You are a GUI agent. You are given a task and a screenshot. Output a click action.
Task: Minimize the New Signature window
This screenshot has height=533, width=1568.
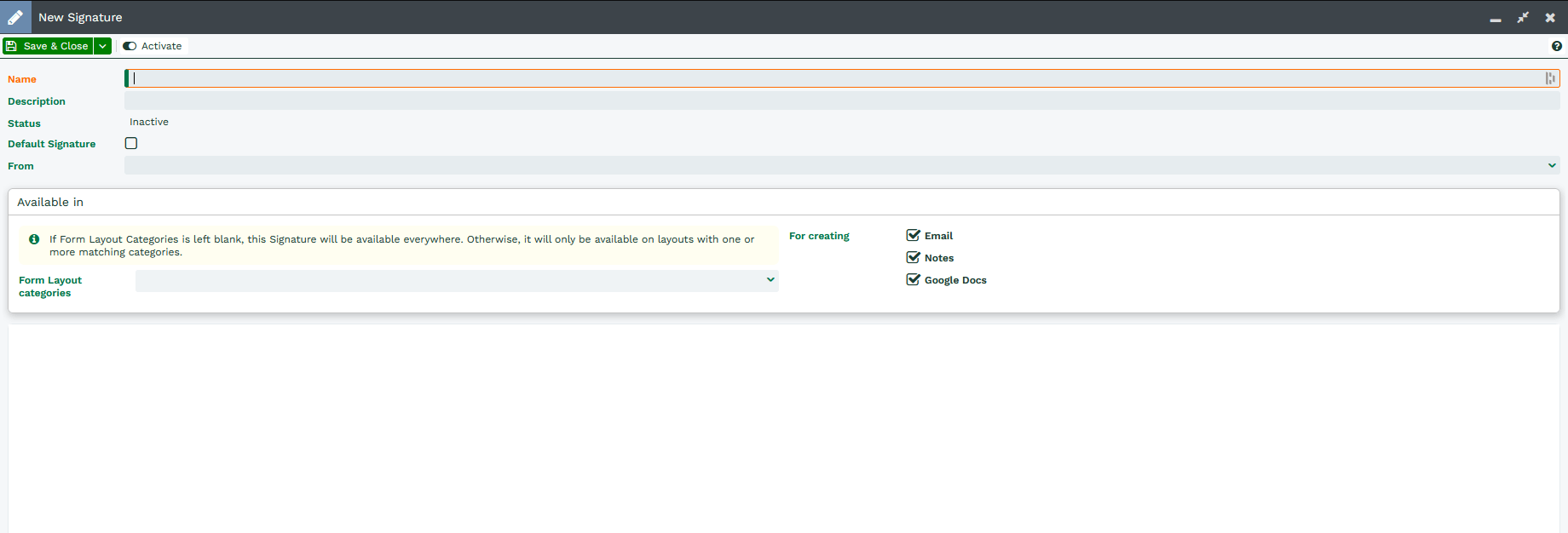pyautogui.click(x=1496, y=18)
